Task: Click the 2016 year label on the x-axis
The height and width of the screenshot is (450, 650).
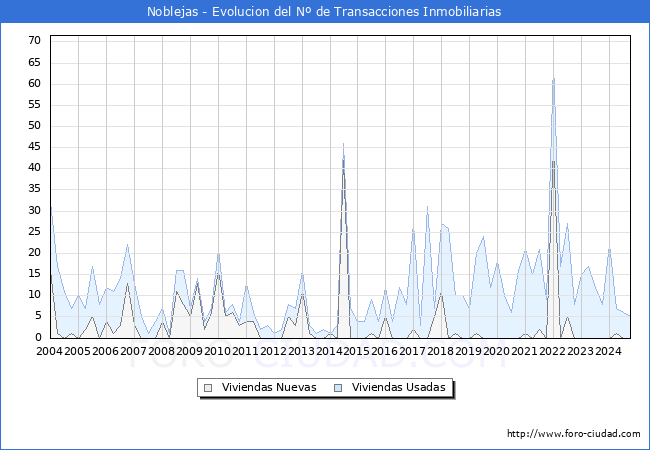Action: tap(385, 351)
